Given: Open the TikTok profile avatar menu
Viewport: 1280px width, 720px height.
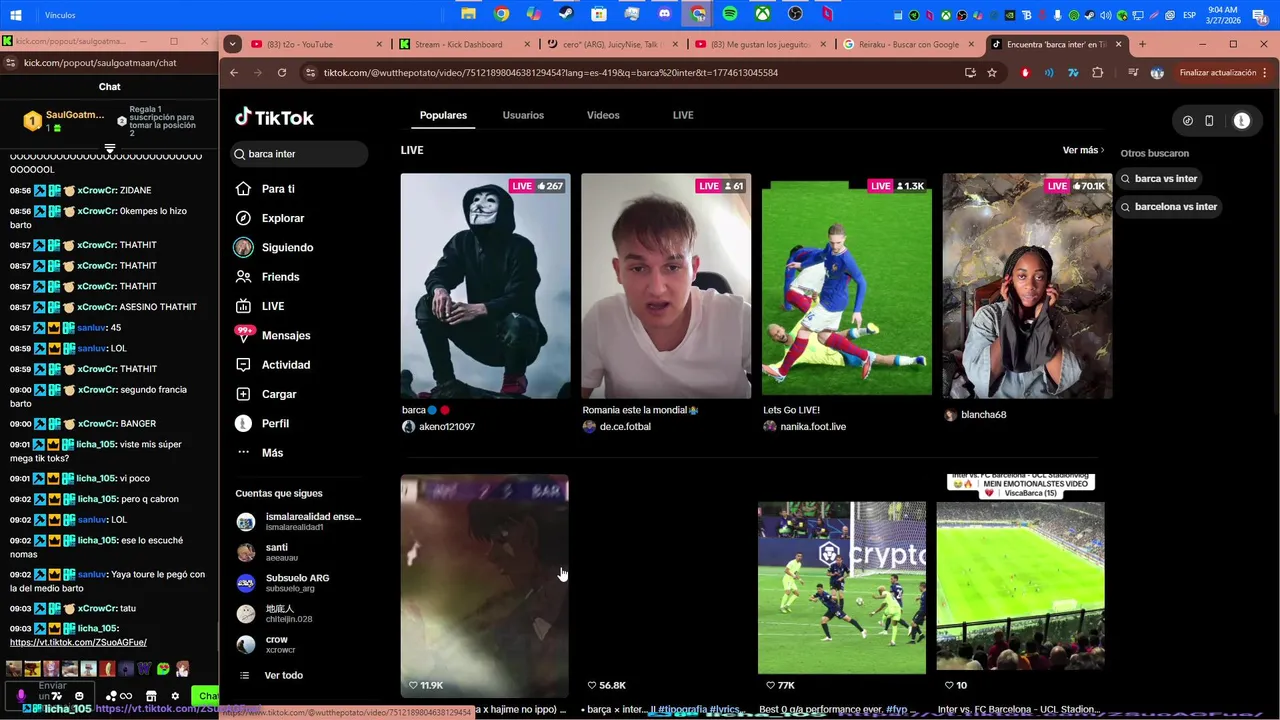Looking at the screenshot, I should coord(1241,120).
